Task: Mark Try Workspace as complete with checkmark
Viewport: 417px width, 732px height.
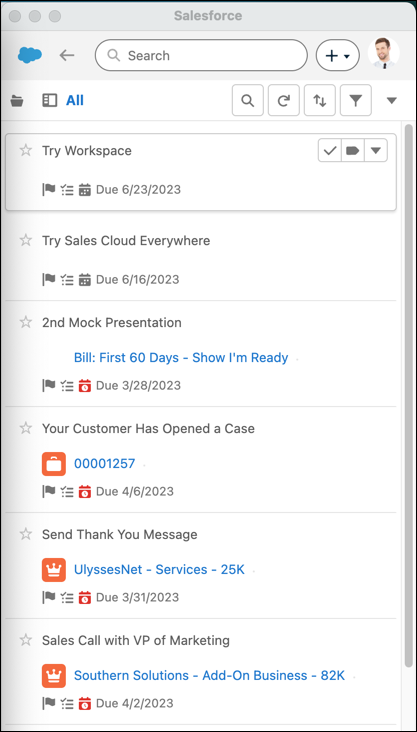Action: click(x=330, y=150)
